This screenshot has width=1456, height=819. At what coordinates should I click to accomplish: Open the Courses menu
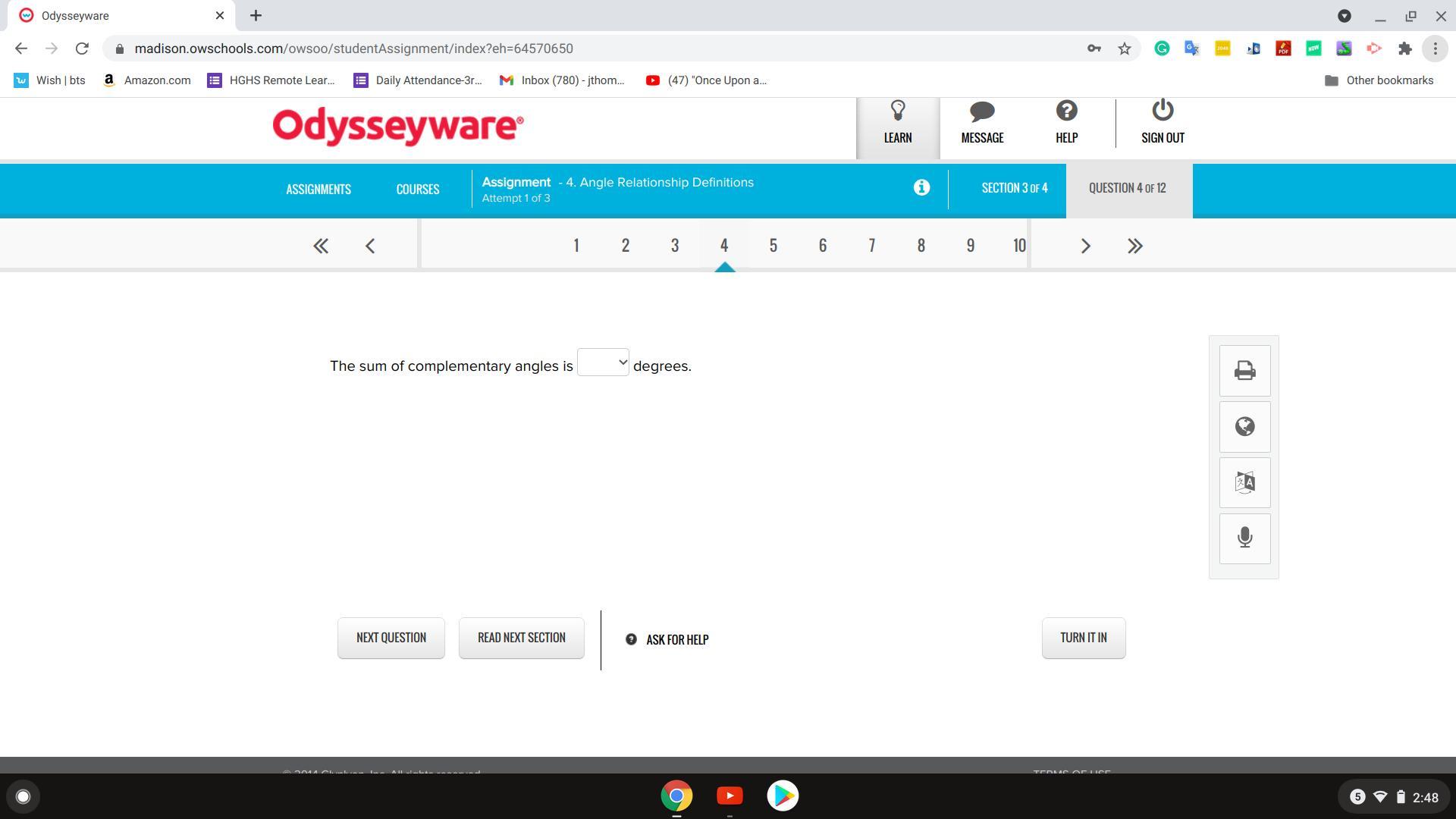coord(417,189)
